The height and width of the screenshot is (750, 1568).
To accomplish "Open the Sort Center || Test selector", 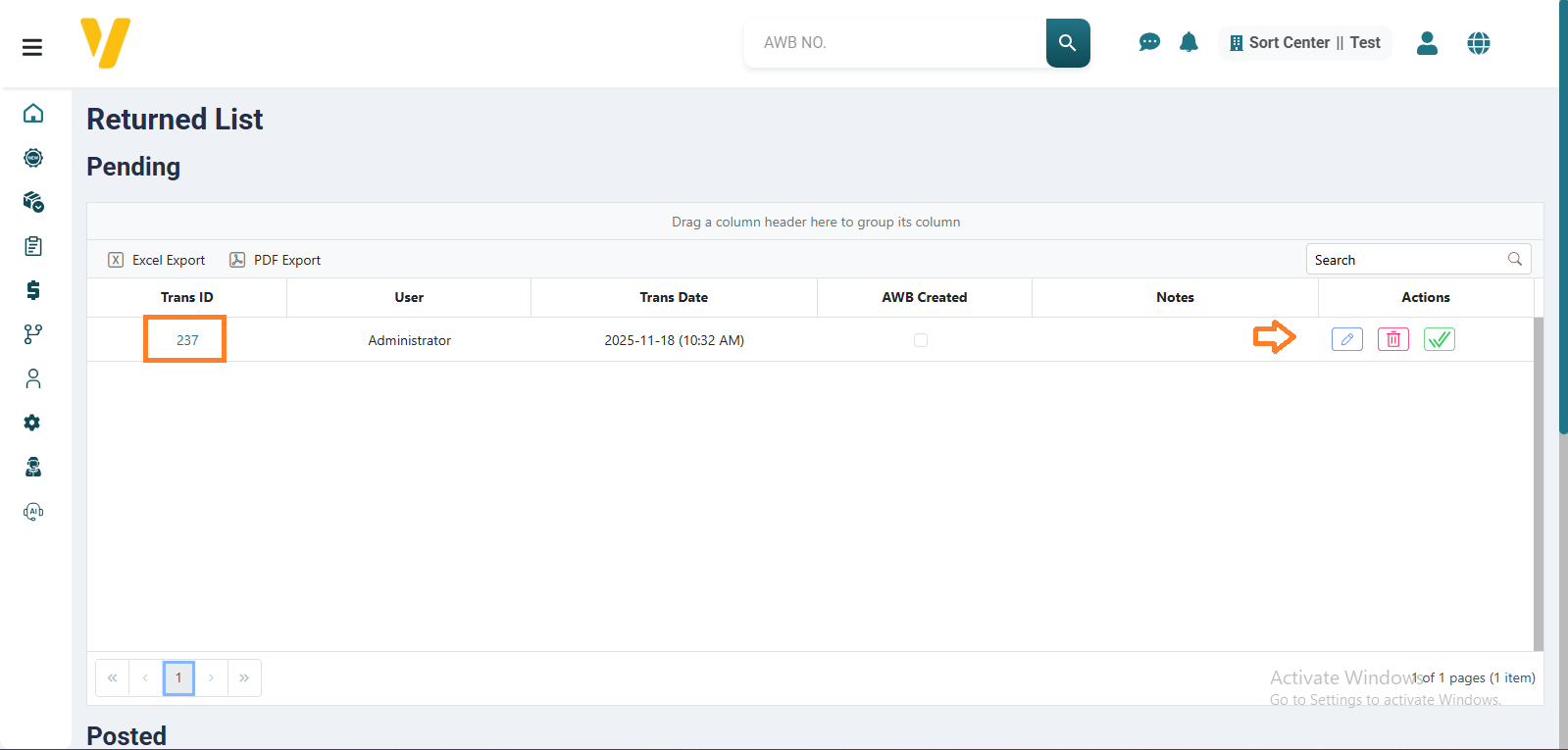I will pos(1304,43).
